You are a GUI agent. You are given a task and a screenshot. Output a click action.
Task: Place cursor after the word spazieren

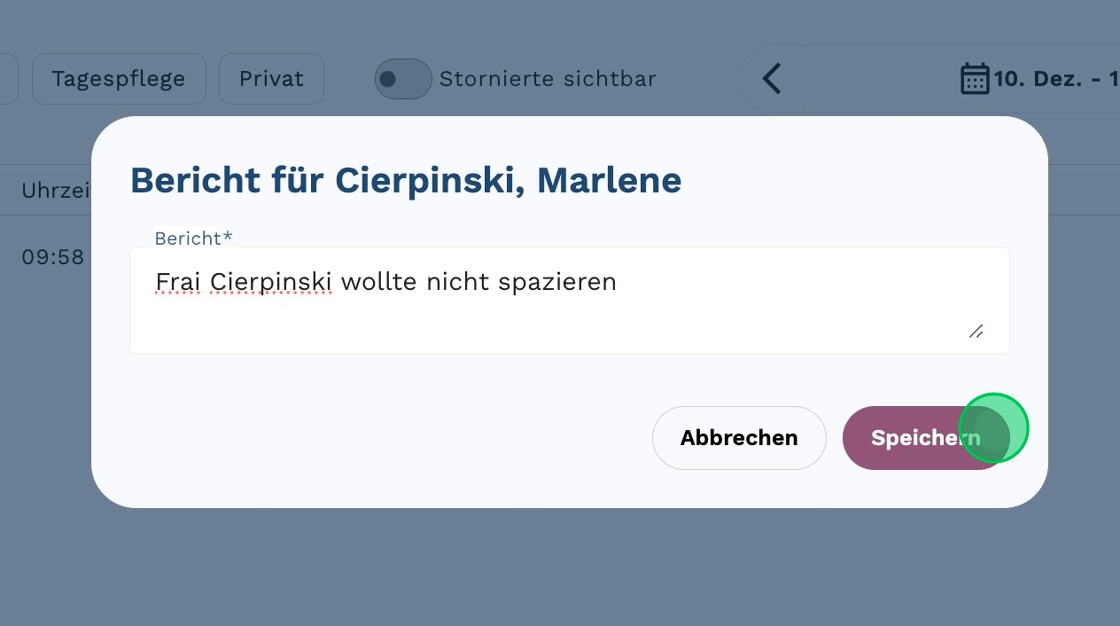(x=618, y=282)
